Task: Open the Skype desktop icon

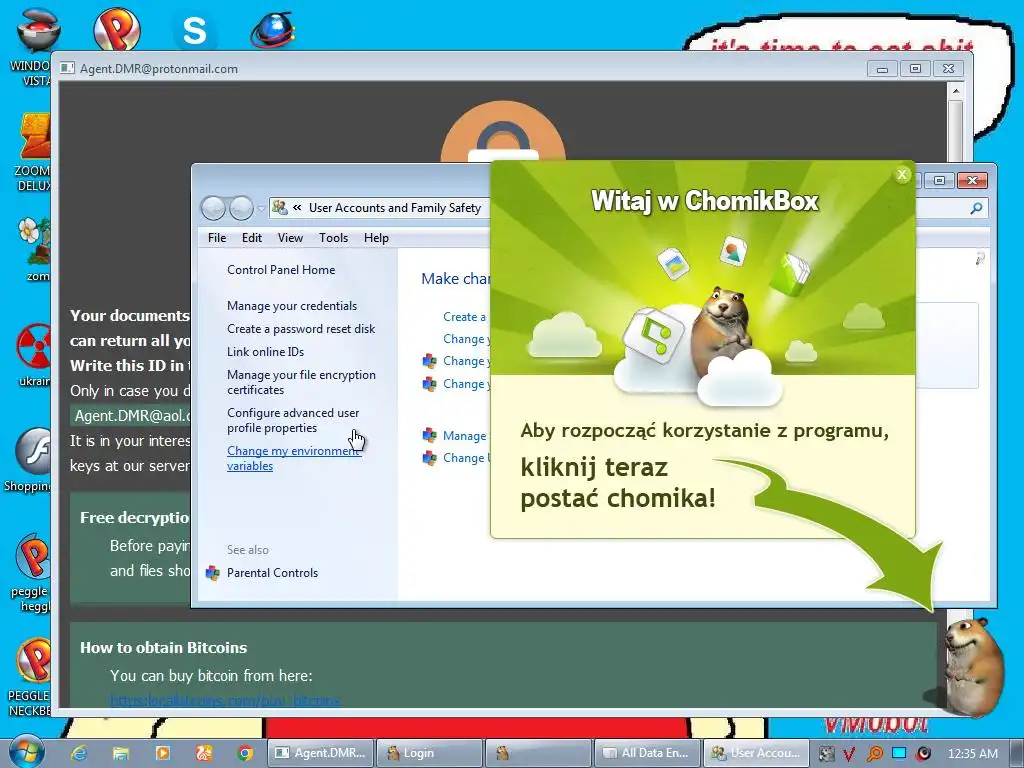Action: [x=195, y=30]
